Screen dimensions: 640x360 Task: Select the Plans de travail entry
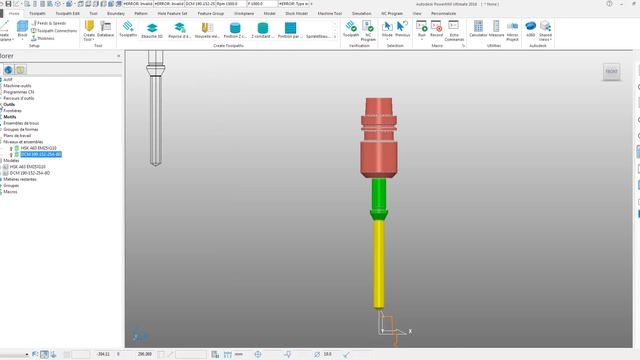tap(17, 136)
